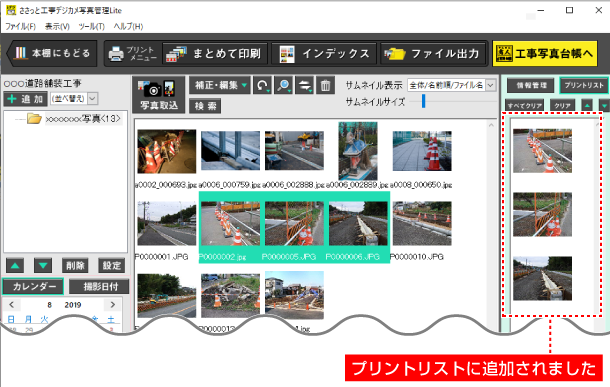Select the houses construction site thumbnail
610x387 pixels.
(294, 295)
